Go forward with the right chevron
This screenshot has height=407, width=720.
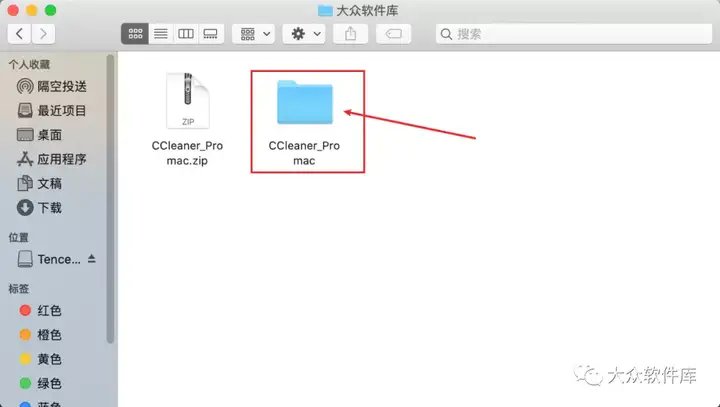click(x=43, y=34)
